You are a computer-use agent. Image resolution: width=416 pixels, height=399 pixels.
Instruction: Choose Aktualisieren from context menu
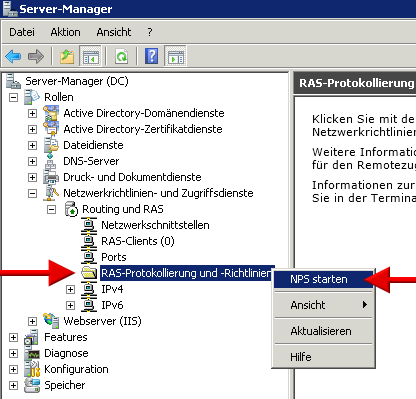[323, 331]
